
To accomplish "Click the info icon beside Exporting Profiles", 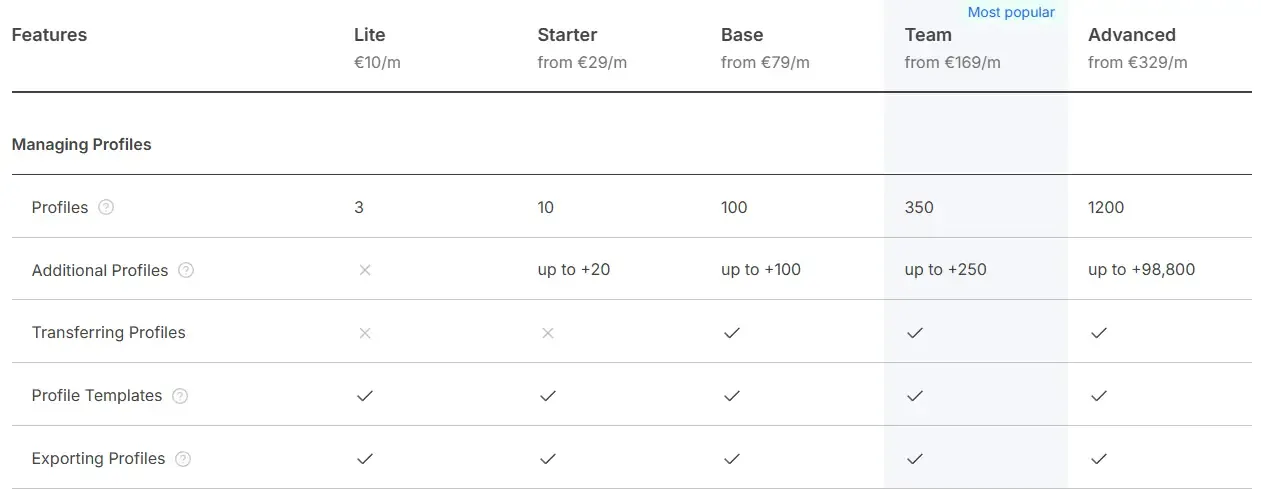I will pos(183,459).
